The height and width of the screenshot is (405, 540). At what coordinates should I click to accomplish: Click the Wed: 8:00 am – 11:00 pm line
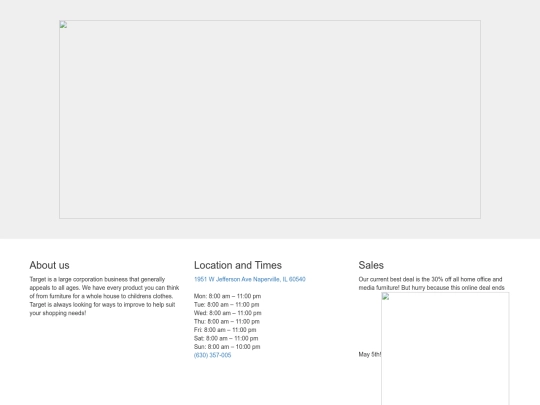[228, 313]
